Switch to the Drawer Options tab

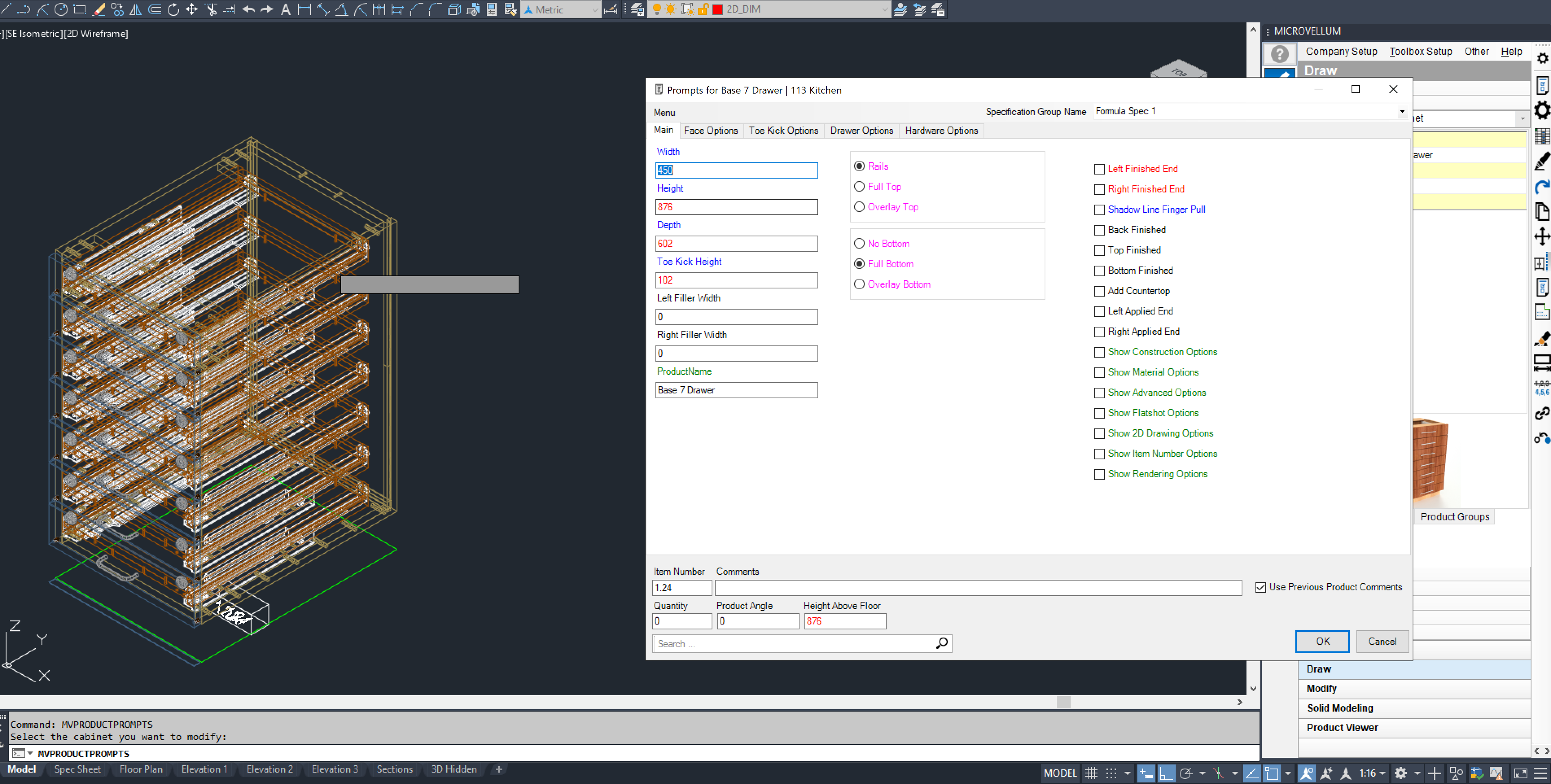click(861, 131)
